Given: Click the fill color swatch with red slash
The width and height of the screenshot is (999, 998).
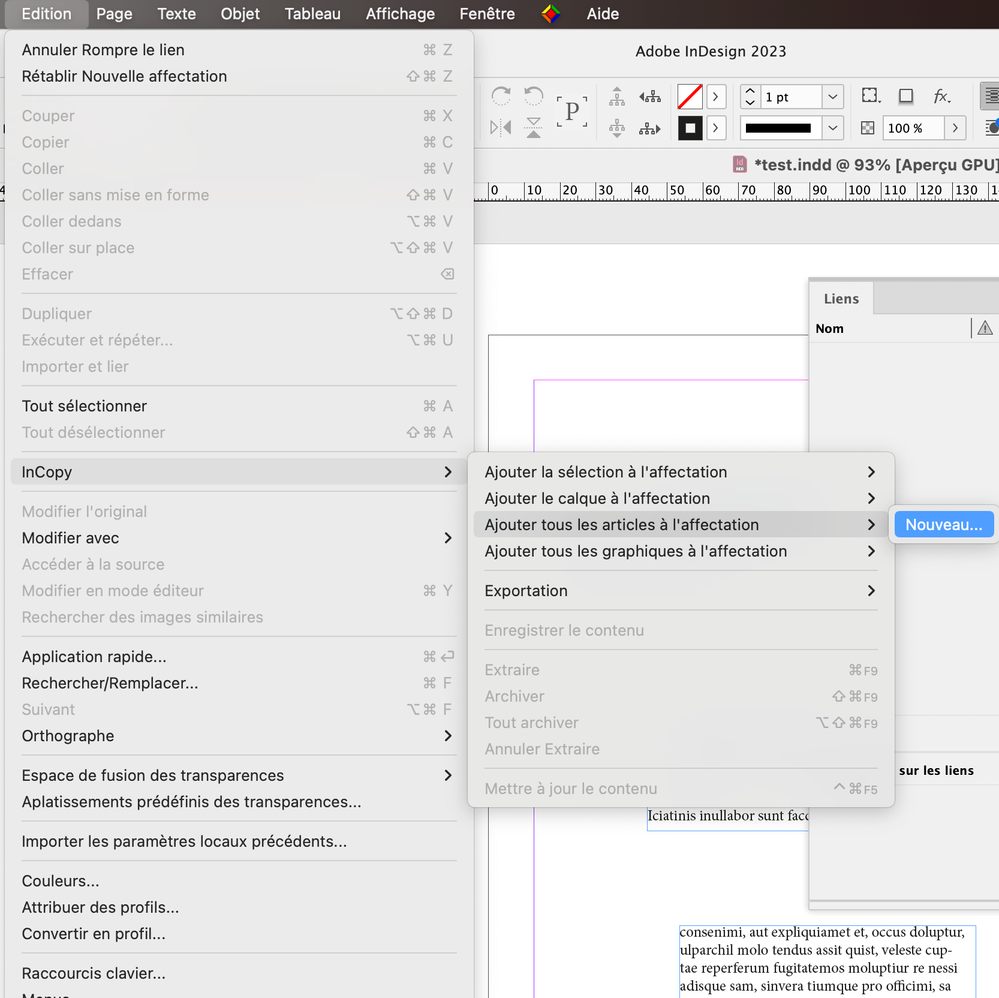Looking at the screenshot, I should pos(690,97).
